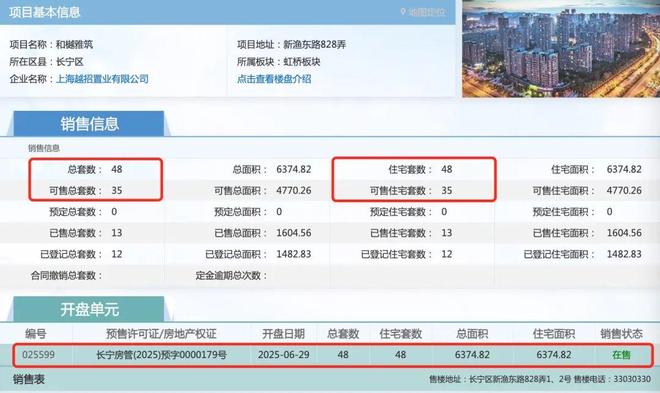Click the 可售住宅套数 value 35
This screenshot has width=660, height=393.
point(447,191)
